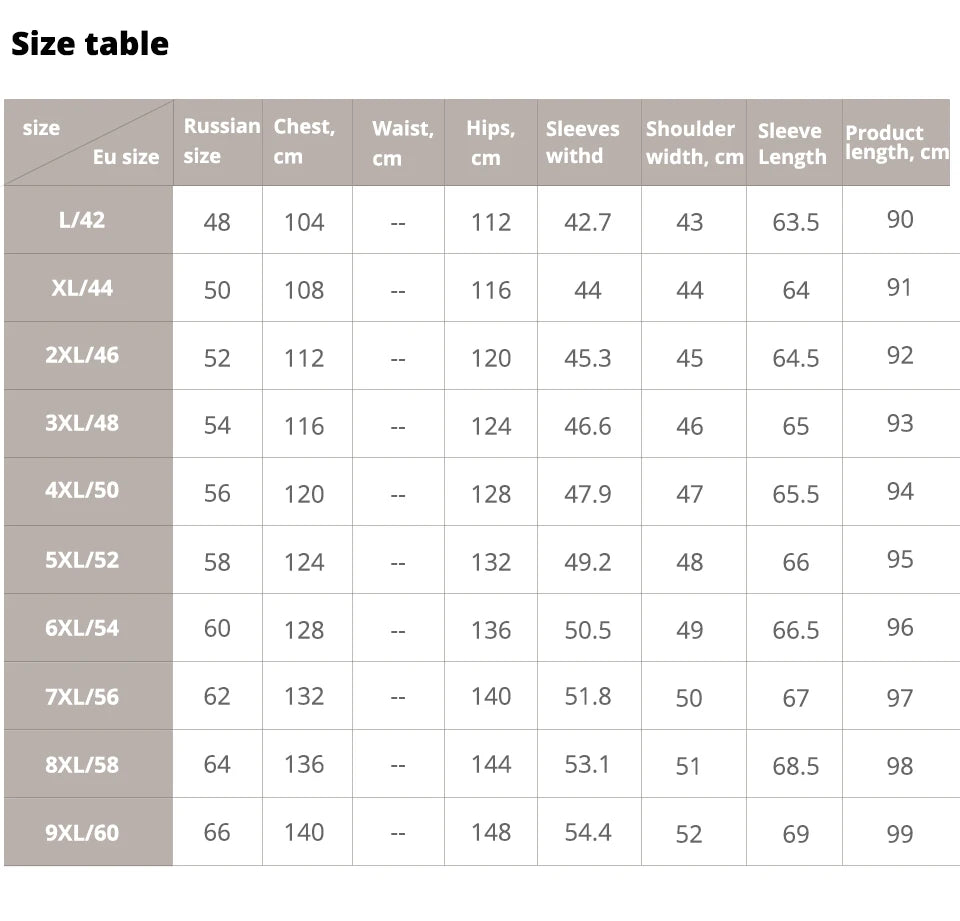
Task: Select the "Chest, cm" column header
Action: coord(304,141)
